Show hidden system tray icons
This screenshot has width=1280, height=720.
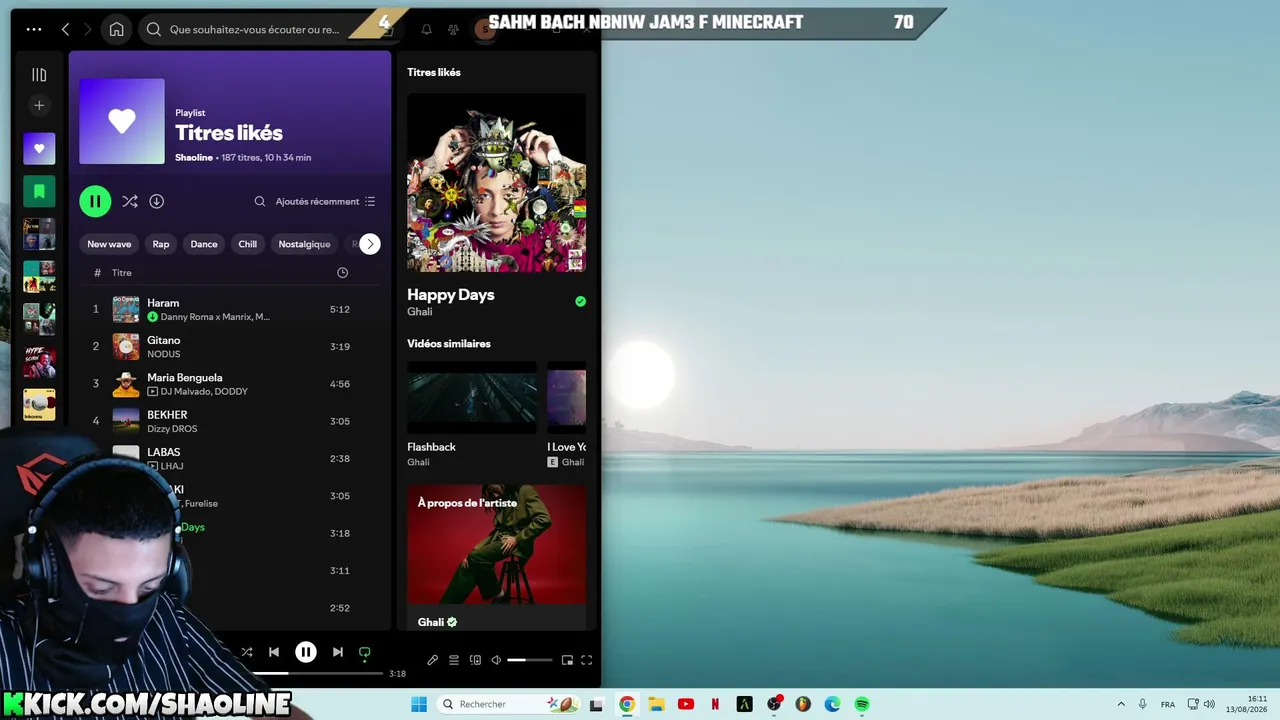pyautogui.click(x=1121, y=704)
